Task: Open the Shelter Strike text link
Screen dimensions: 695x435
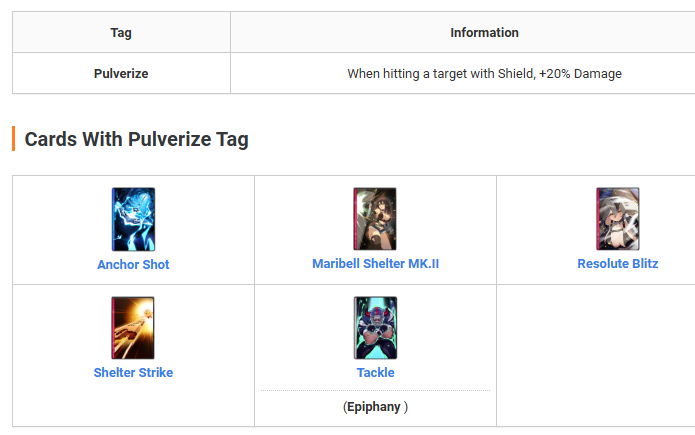Action: pos(133,372)
